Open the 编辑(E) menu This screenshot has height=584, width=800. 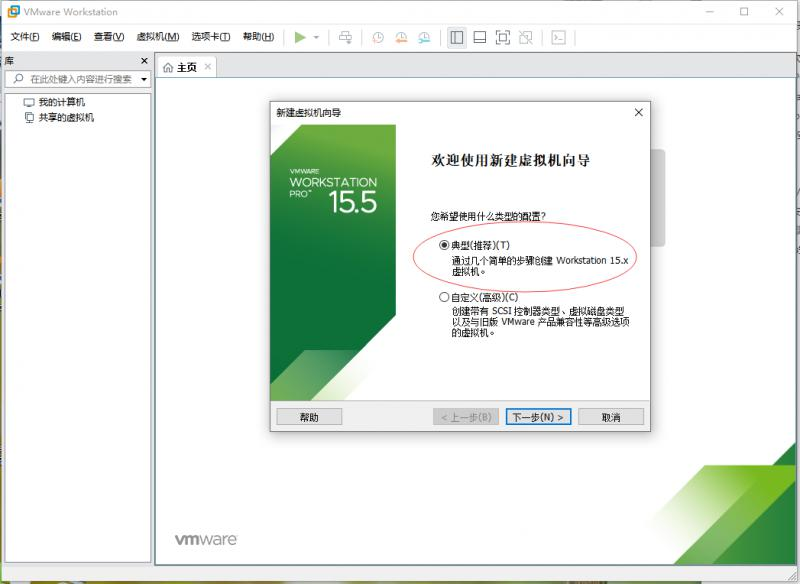pos(66,37)
